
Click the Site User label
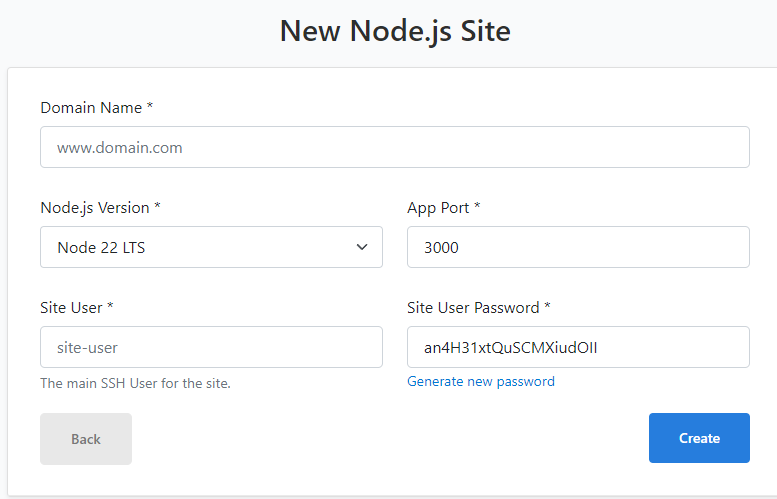(77, 308)
